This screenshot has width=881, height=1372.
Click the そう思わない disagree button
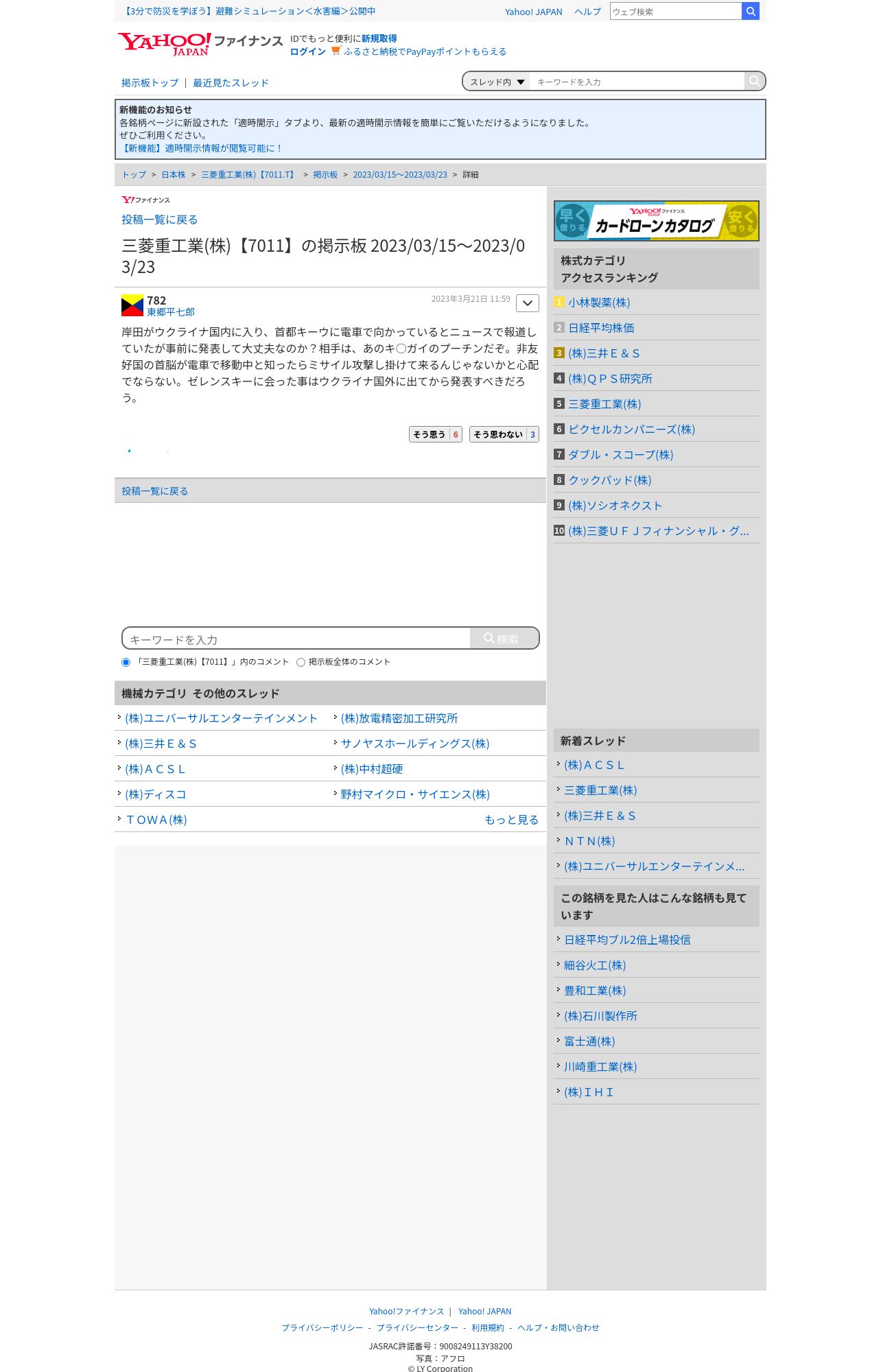(x=504, y=434)
